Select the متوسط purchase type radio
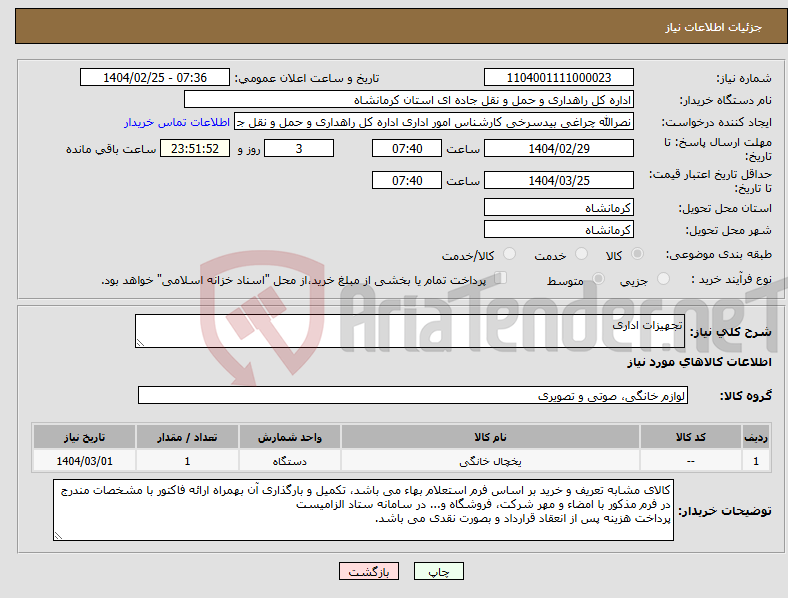The height and width of the screenshot is (598, 788). (598, 279)
